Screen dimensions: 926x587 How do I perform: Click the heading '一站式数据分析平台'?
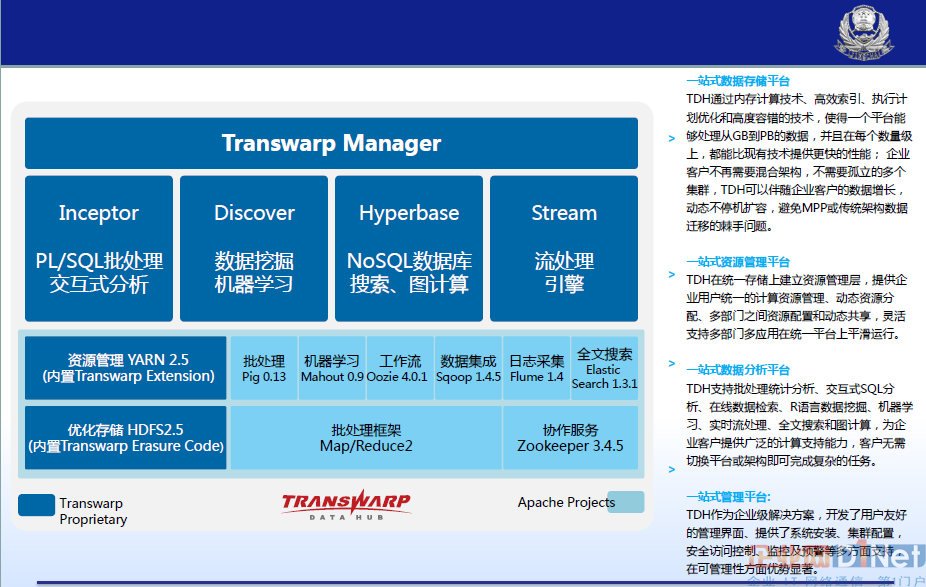pos(738,370)
